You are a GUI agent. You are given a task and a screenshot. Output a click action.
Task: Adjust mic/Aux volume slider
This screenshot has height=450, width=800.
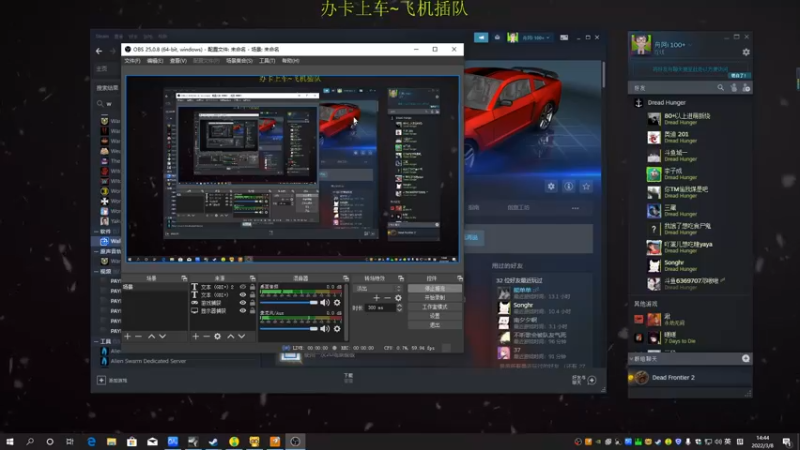pyautogui.click(x=289, y=329)
